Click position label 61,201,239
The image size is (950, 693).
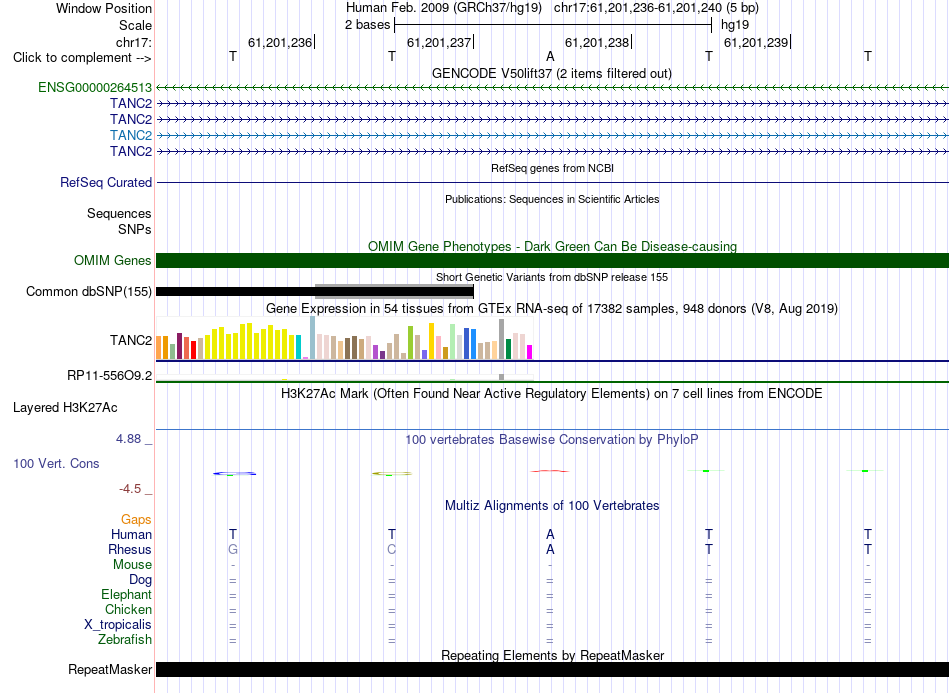click(756, 42)
